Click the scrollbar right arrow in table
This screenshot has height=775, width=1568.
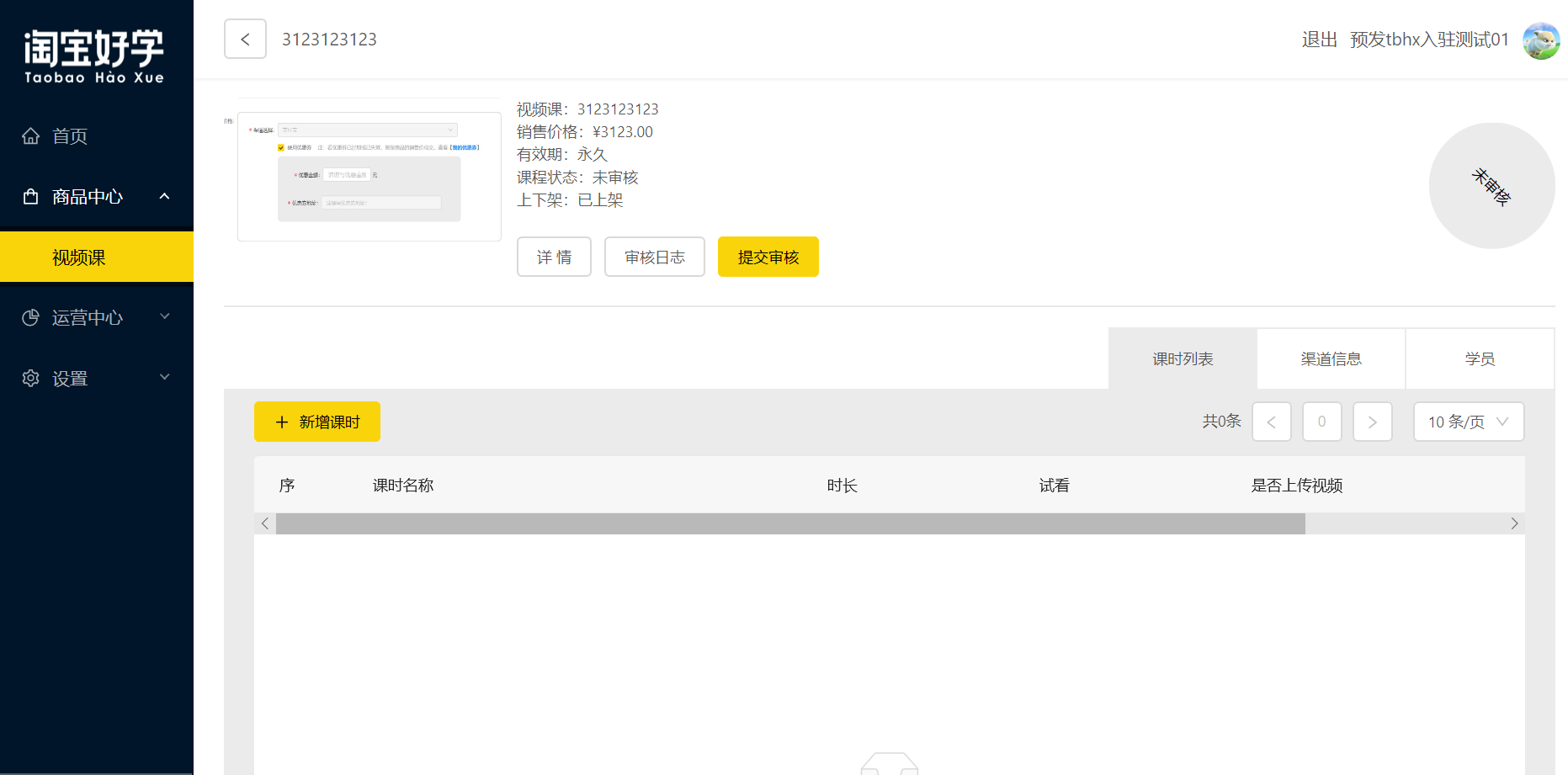(1514, 523)
